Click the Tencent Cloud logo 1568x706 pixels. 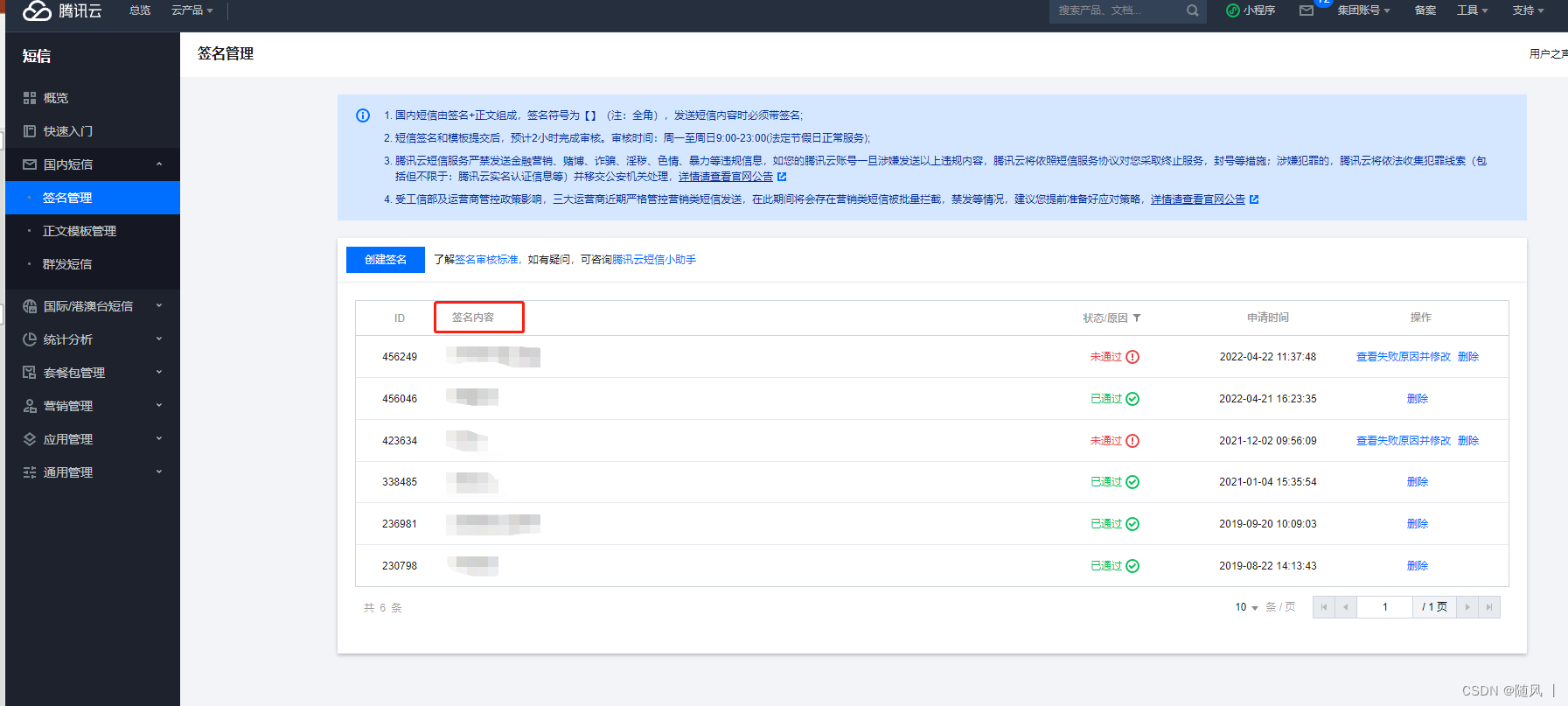coord(61,10)
